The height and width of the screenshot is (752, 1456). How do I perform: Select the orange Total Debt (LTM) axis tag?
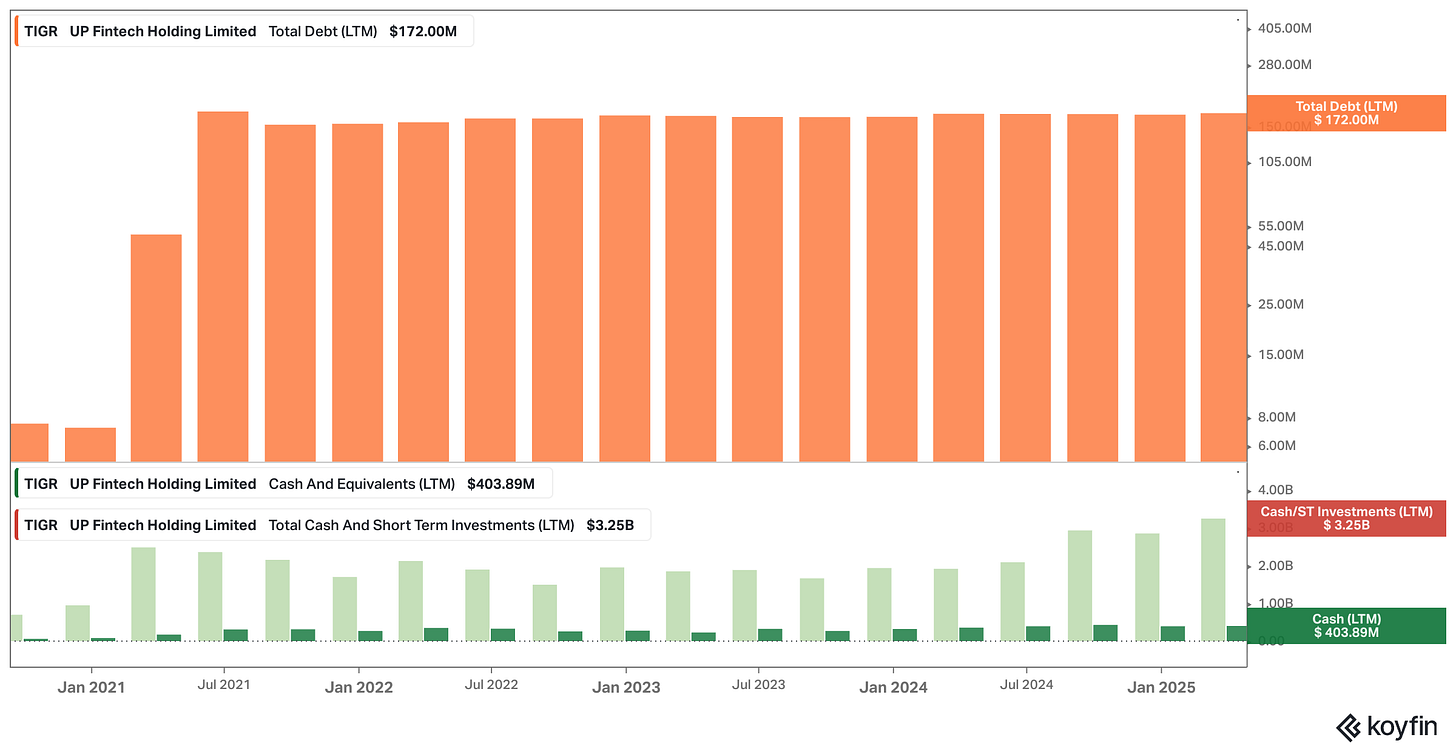coord(1346,113)
